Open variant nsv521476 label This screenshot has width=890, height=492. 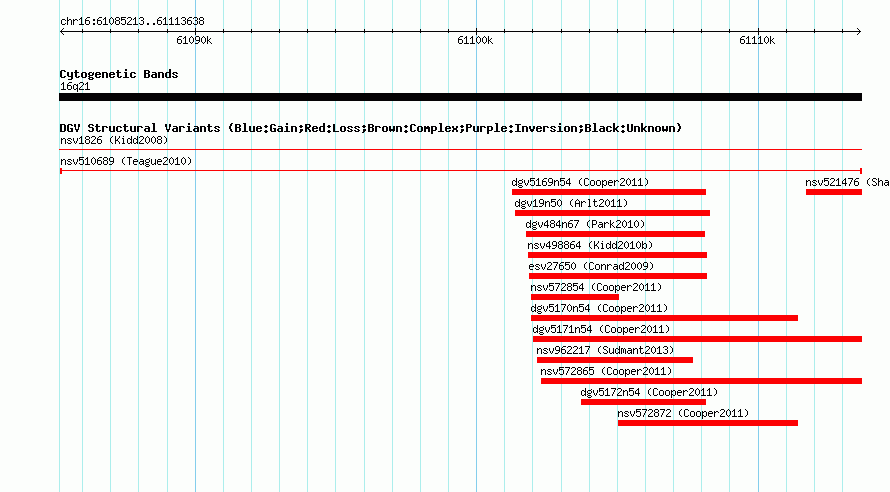pos(847,182)
